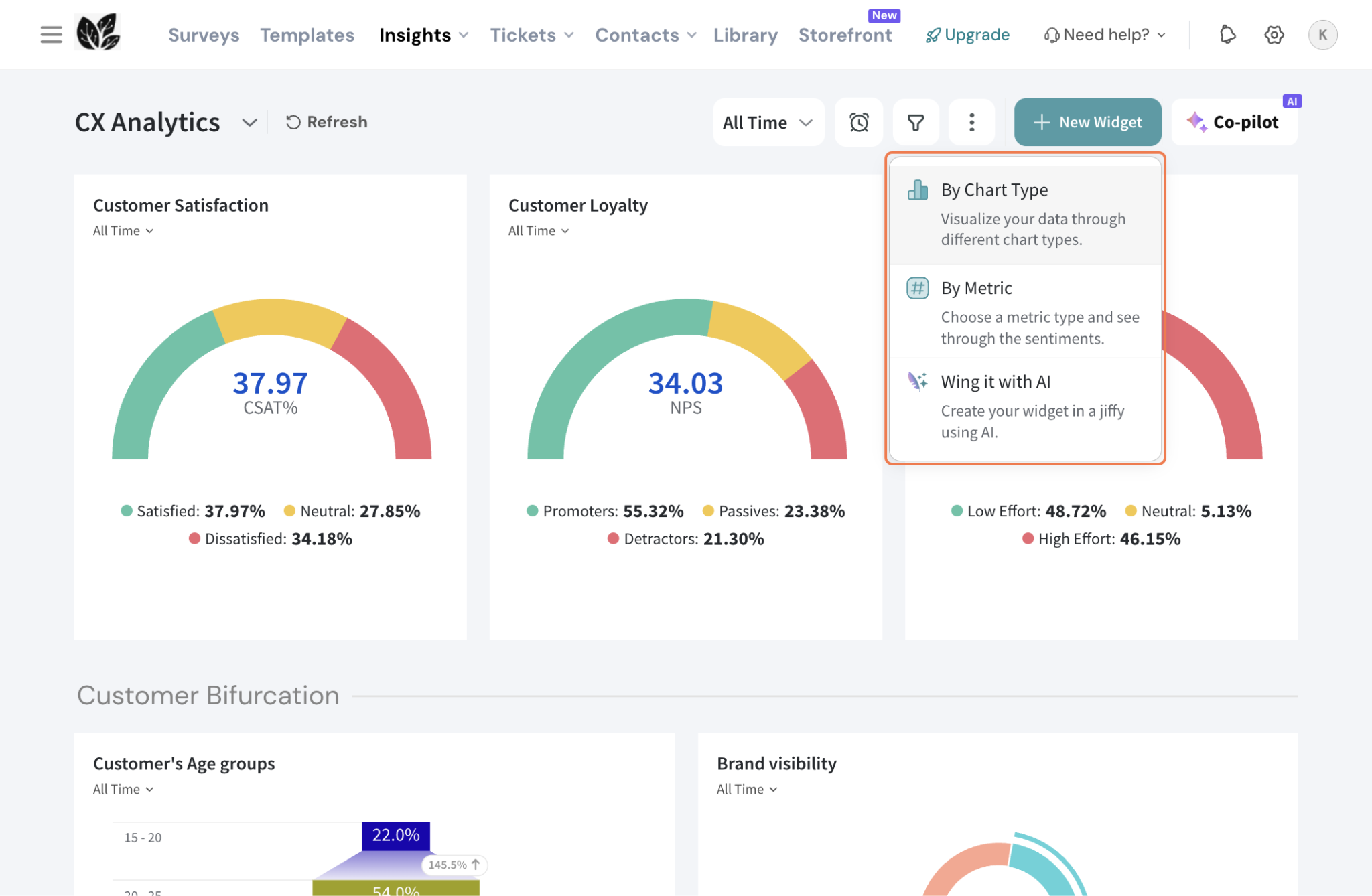Expand Customer Satisfaction All Time filter

[123, 231]
